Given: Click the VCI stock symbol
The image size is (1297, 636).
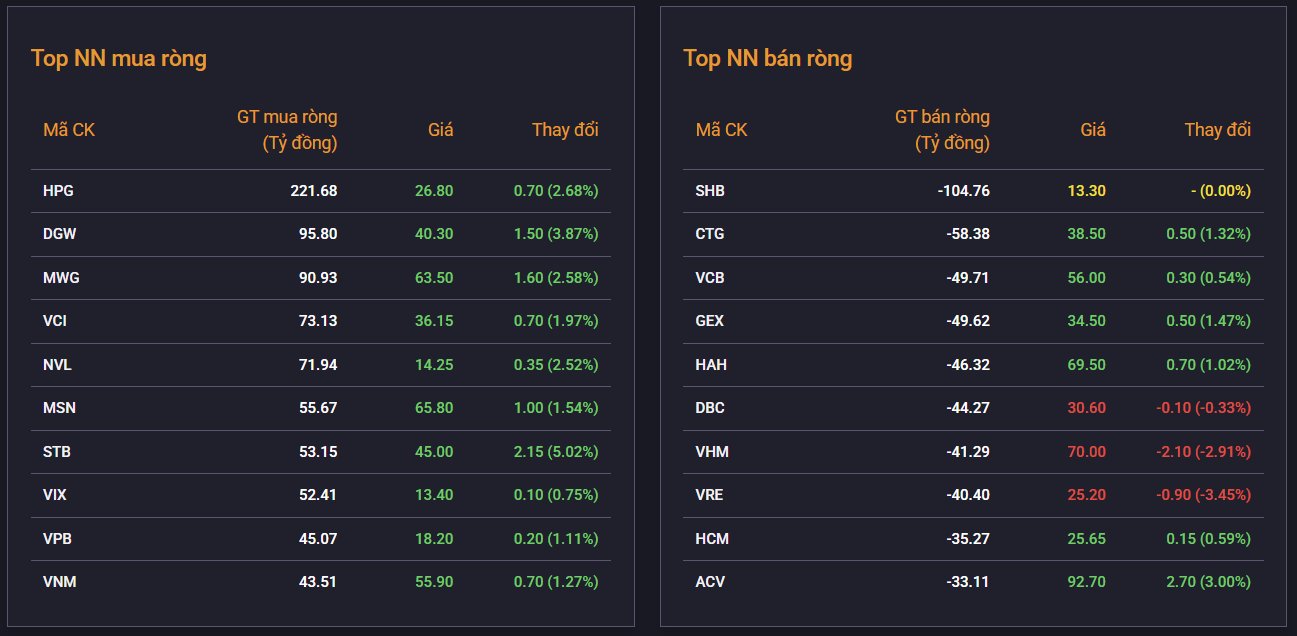Looking at the screenshot, I should [55, 321].
